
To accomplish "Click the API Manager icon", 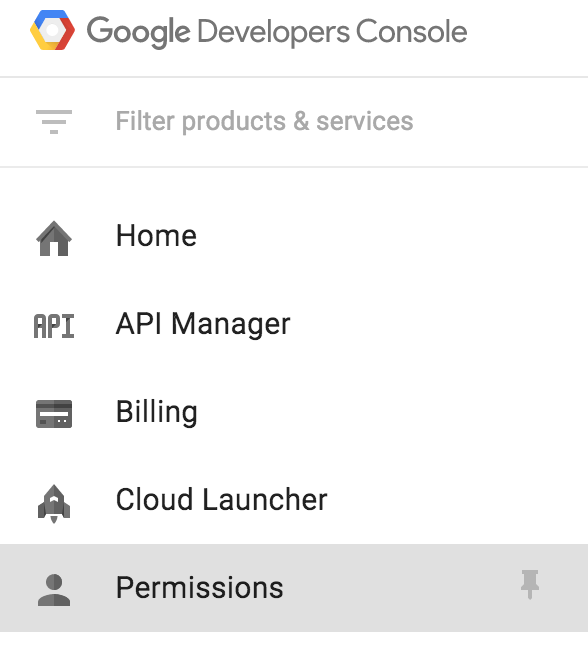I will (x=54, y=326).
